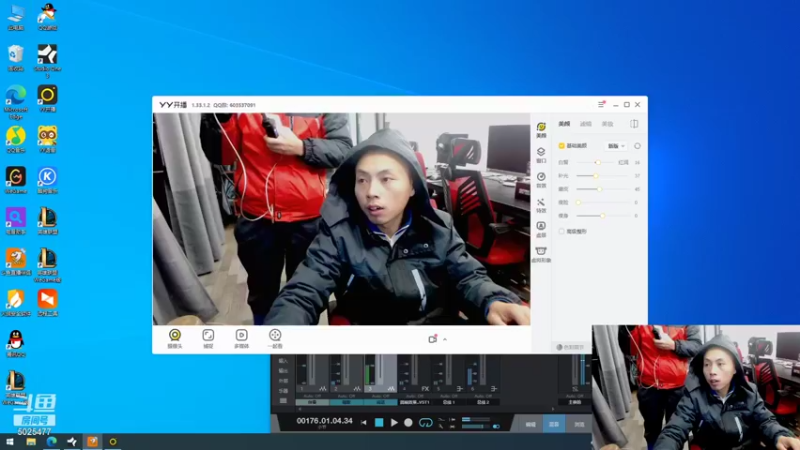Toggle the small blue switch at the transport's right end

tap(496, 426)
